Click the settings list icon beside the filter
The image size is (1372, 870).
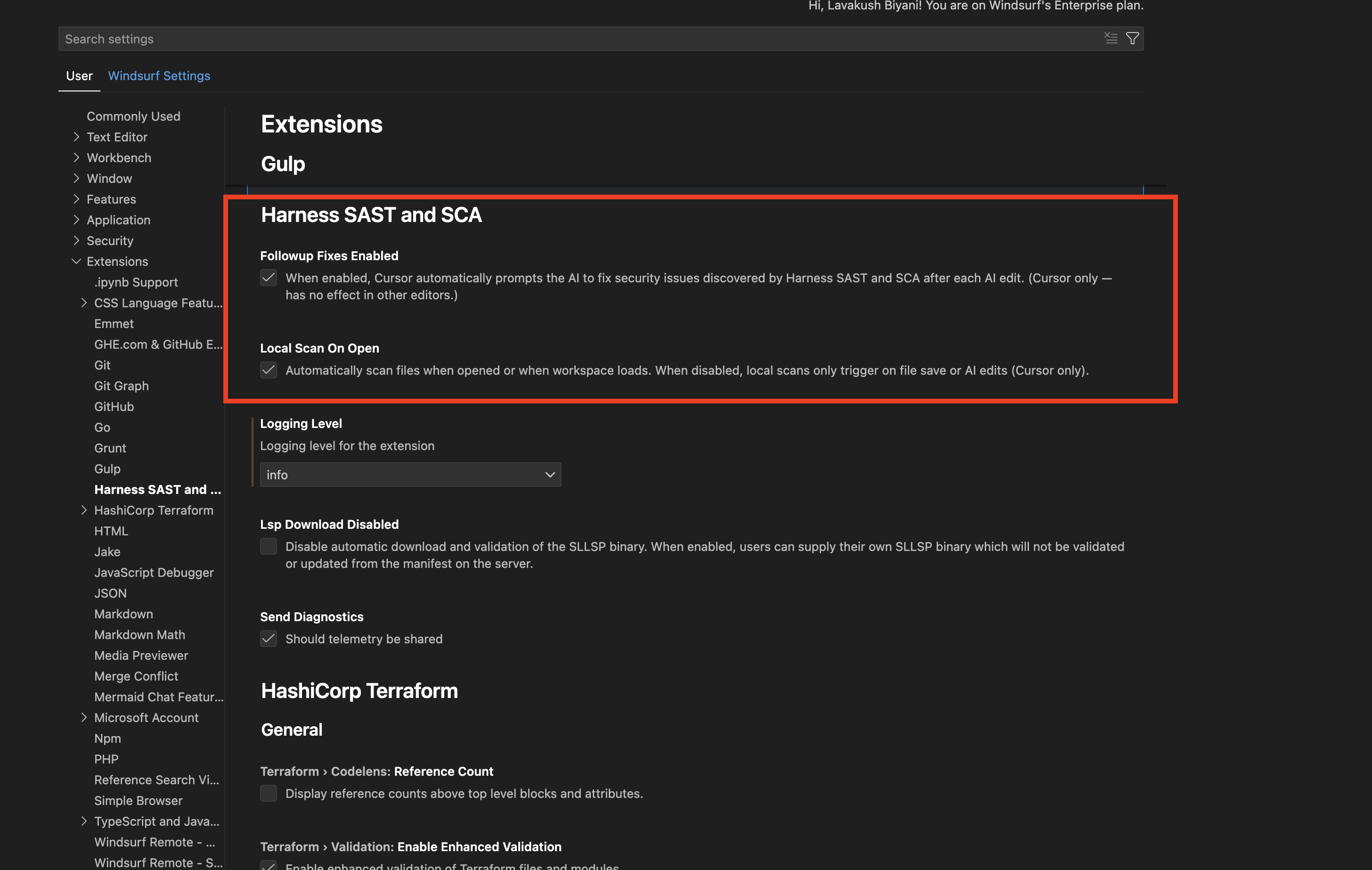(1111, 38)
